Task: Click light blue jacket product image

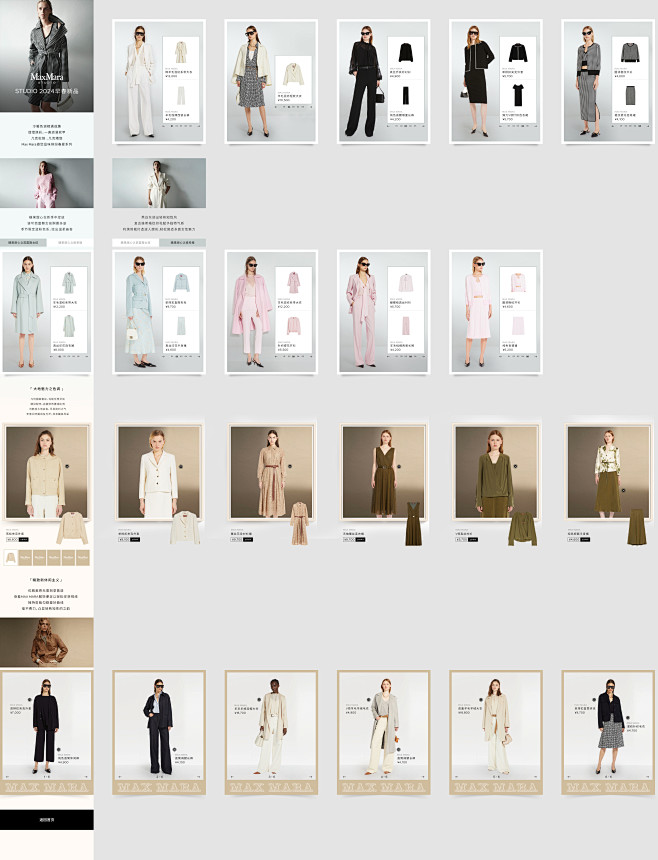Action: tap(181, 282)
